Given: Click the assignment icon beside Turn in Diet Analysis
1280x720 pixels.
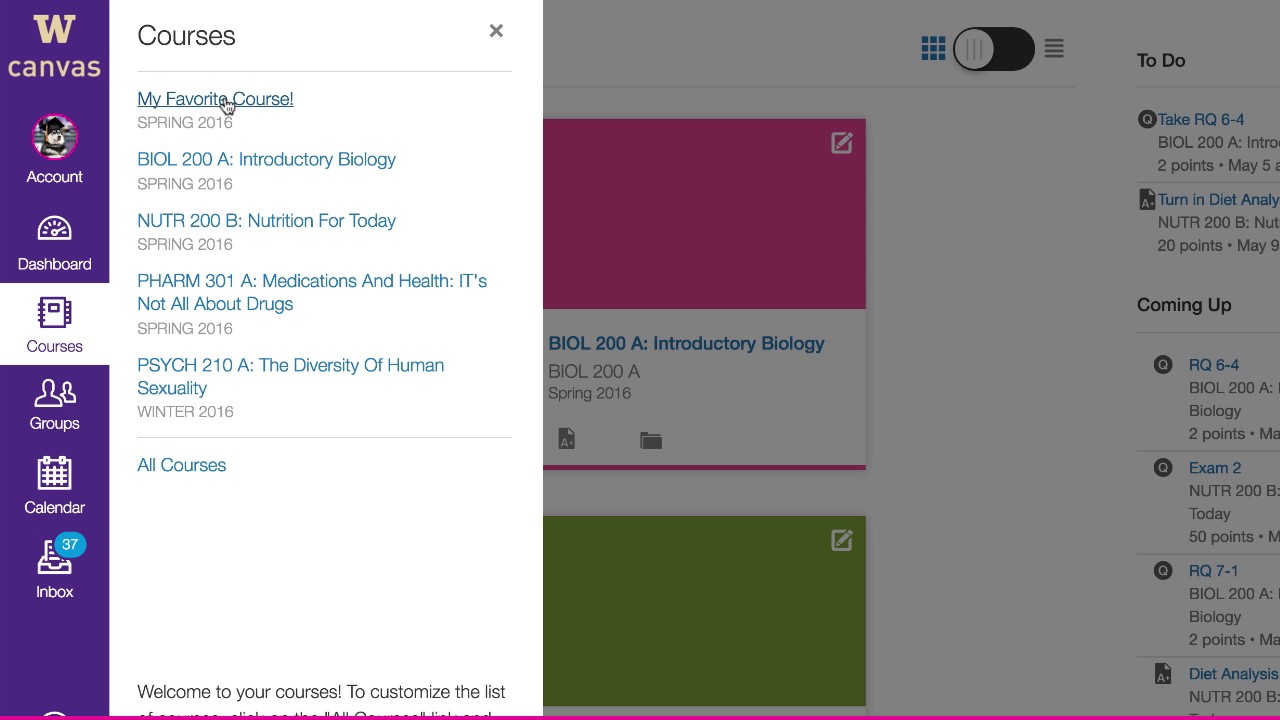Looking at the screenshot, I should (1147, 200).
